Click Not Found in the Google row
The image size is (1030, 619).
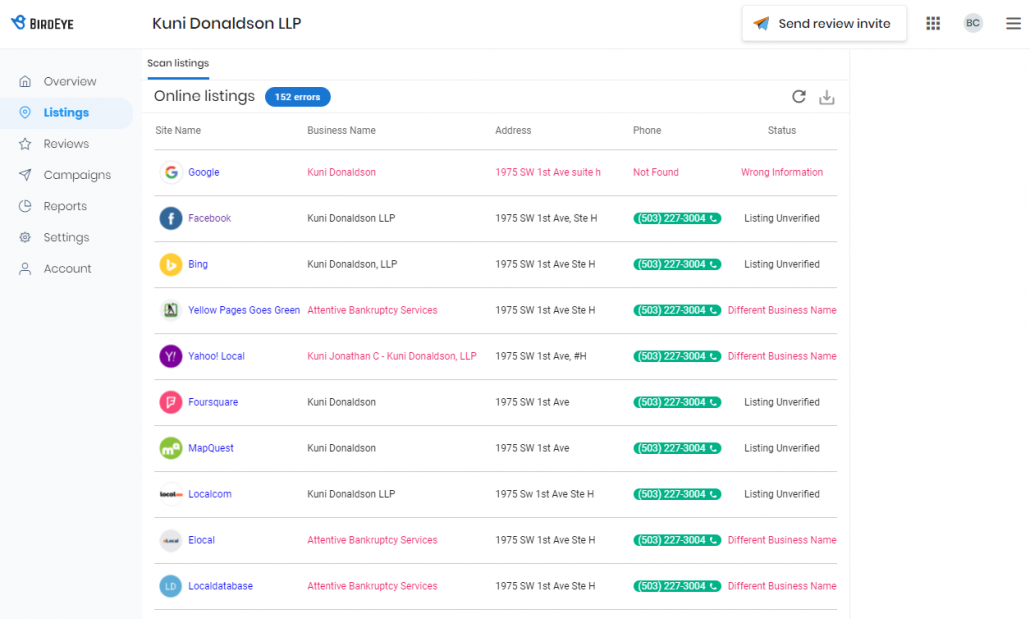pos(656,172)
